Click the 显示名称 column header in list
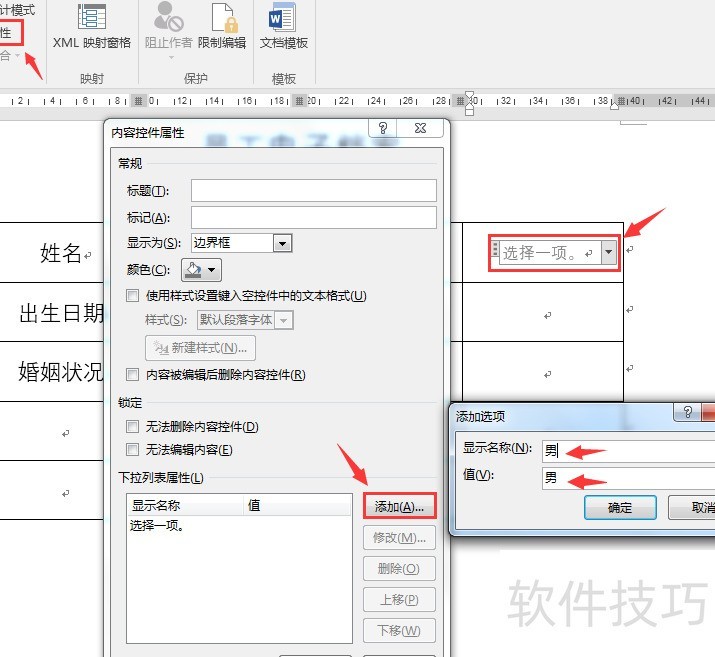 185,505
